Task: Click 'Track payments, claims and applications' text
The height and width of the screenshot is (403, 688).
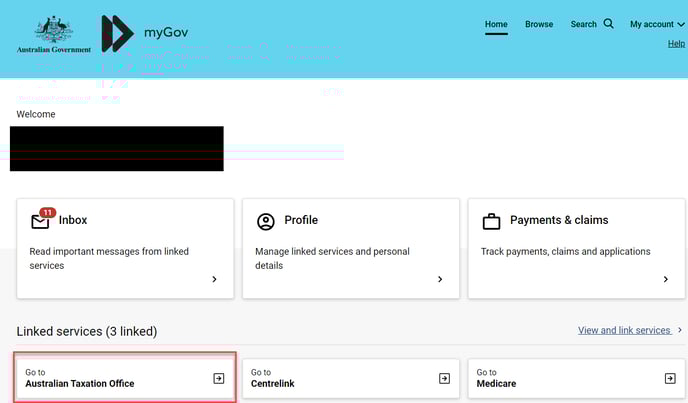Action: (x=566, y=252)
